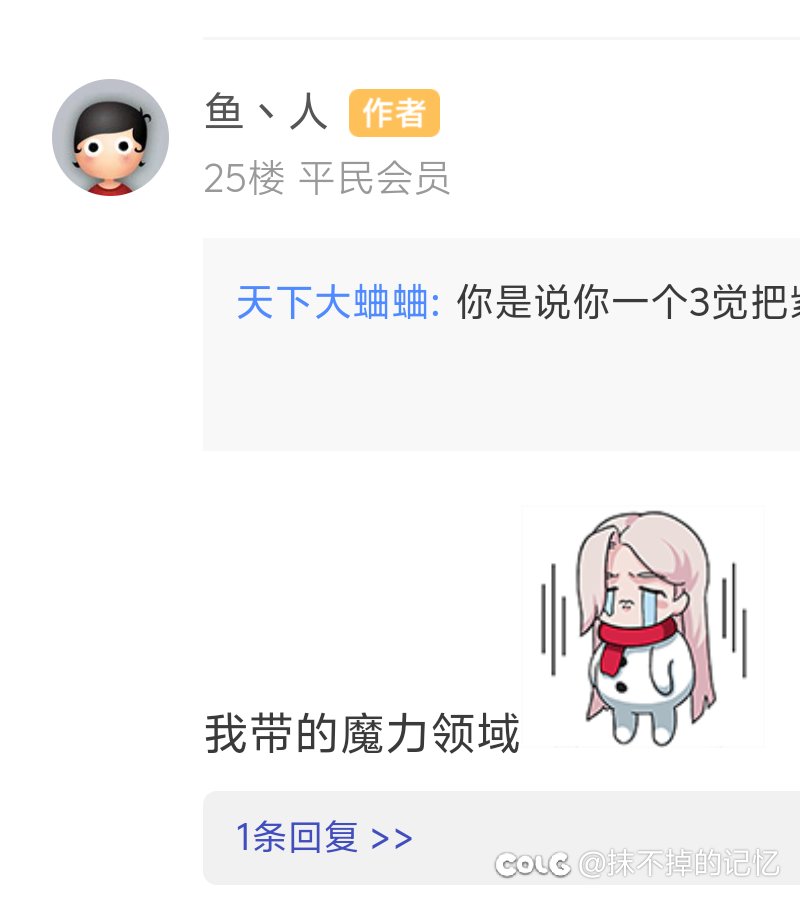Viewport: 800px width, 900px height.
Task: Click the black-haired cartoon face avatar
Action: 110,137
